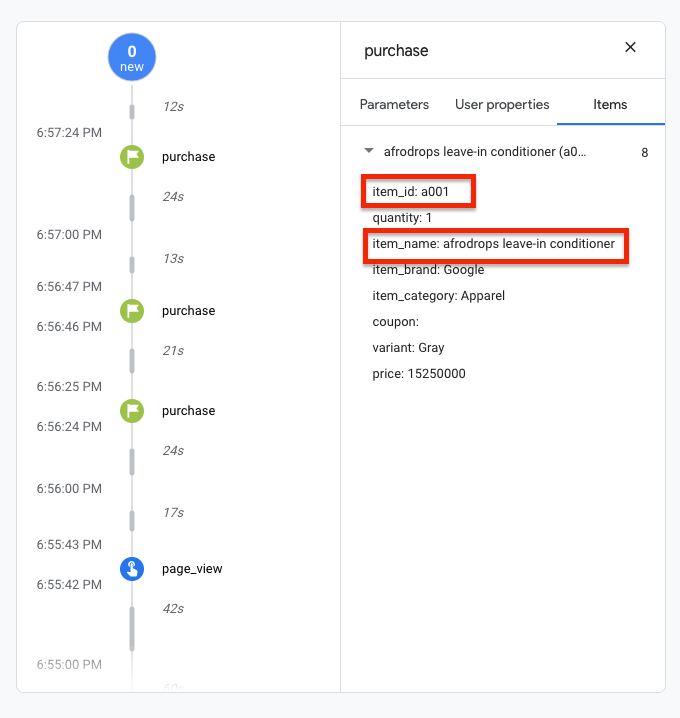Click the 6:55:42 PM timestamp
This screenshot has height=718, width=680.
(69, 585)
